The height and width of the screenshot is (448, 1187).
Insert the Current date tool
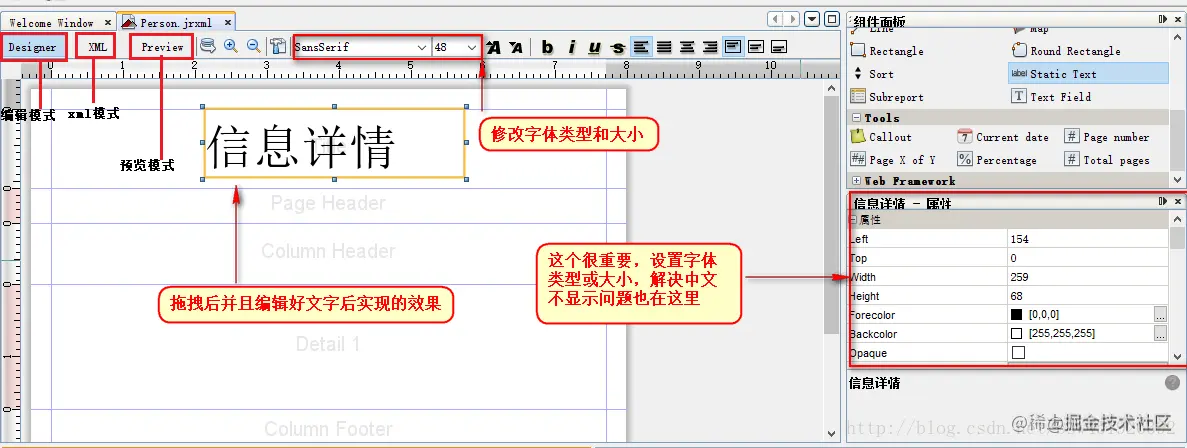[1003, 137]
